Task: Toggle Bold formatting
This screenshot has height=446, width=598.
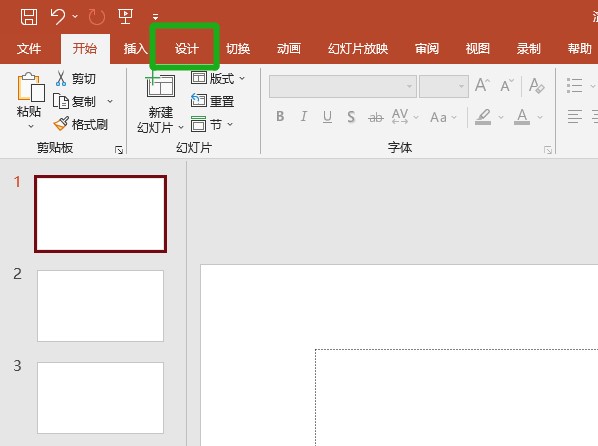Action: 280,116
